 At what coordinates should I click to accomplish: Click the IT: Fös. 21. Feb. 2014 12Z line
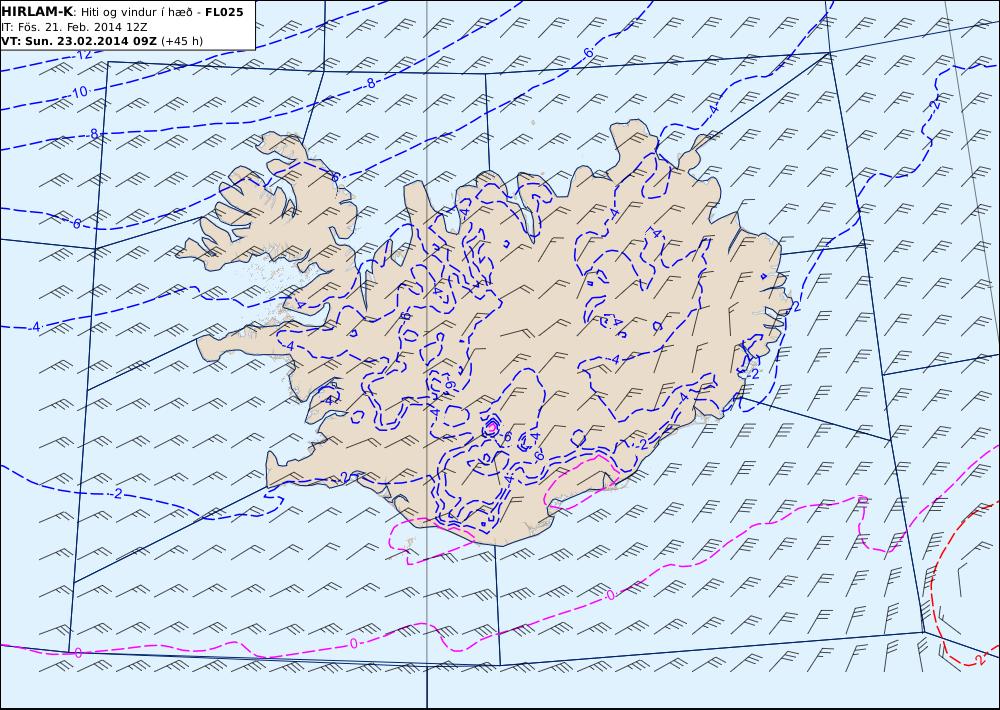(x=75, y=27)
